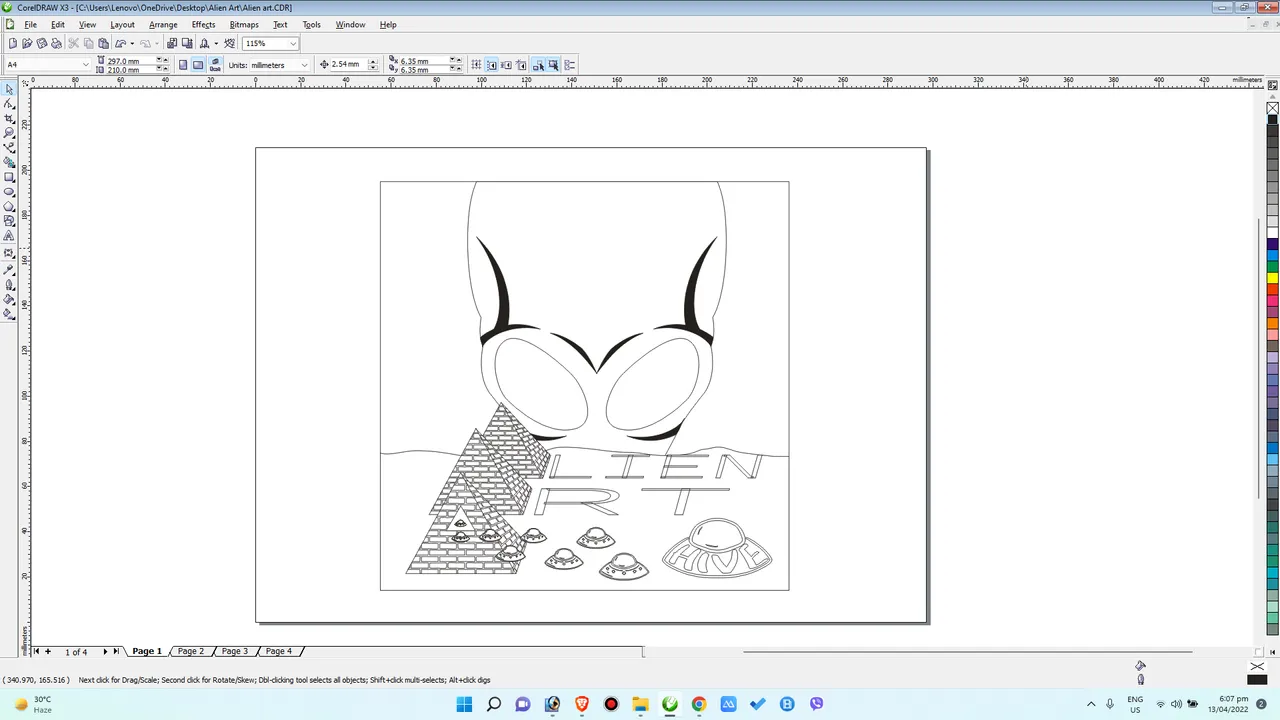The image size is (1280, 720).
Task: Pick the white color swatch
Action: pos(1273,233)
